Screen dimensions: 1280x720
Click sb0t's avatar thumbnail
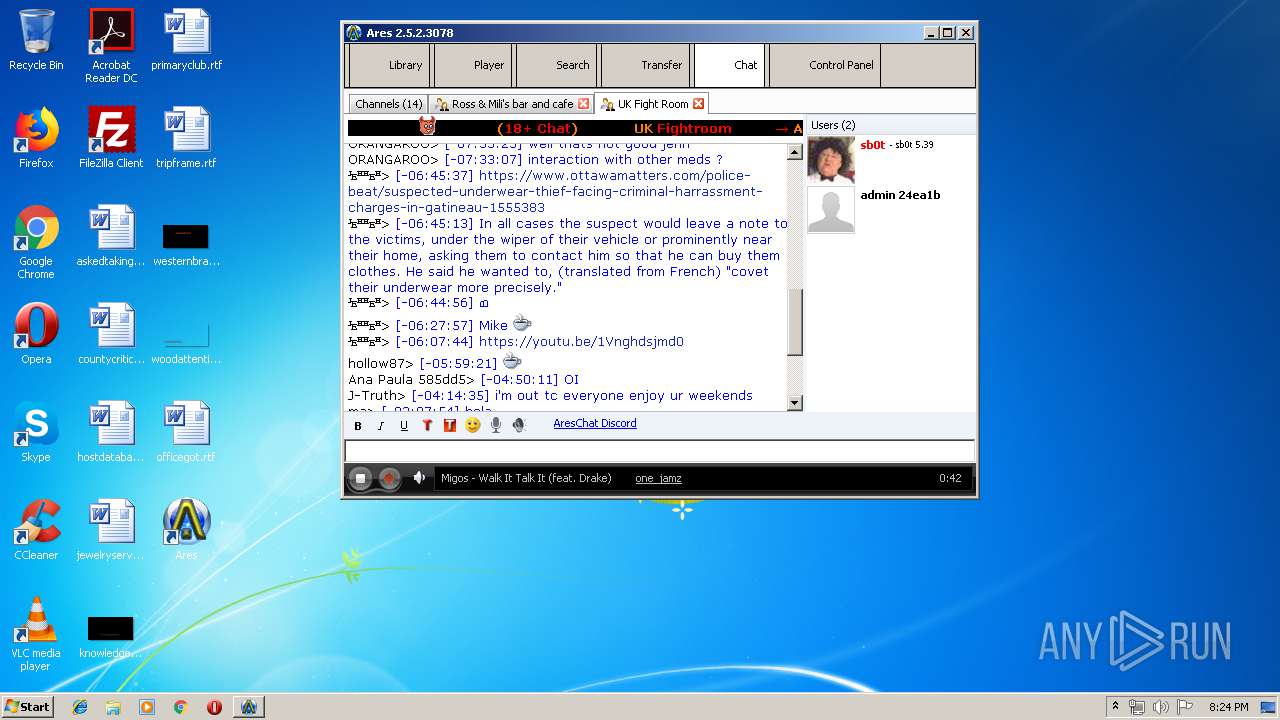click(831, 160)
